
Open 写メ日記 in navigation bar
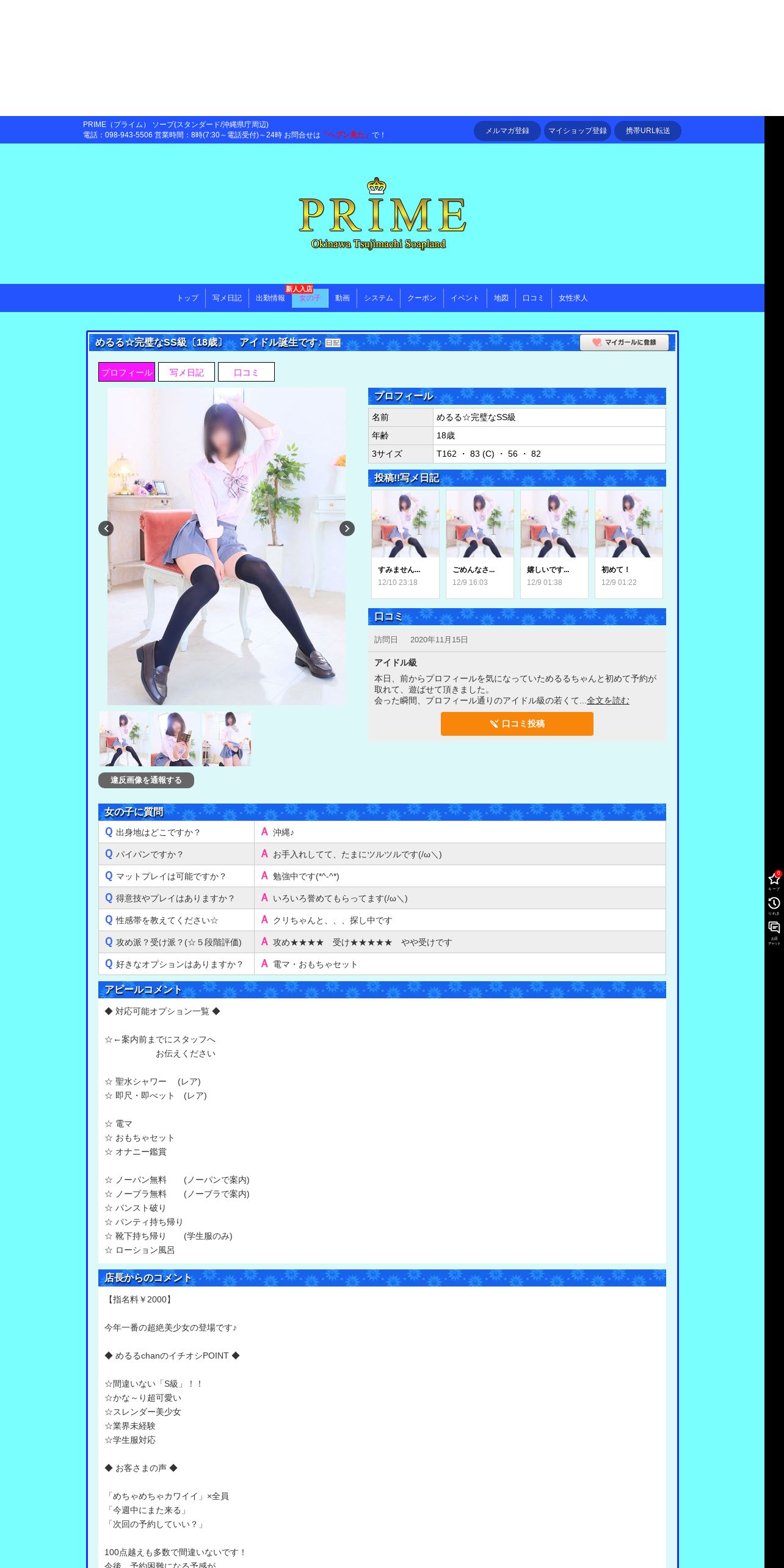(x=227, y=298)
